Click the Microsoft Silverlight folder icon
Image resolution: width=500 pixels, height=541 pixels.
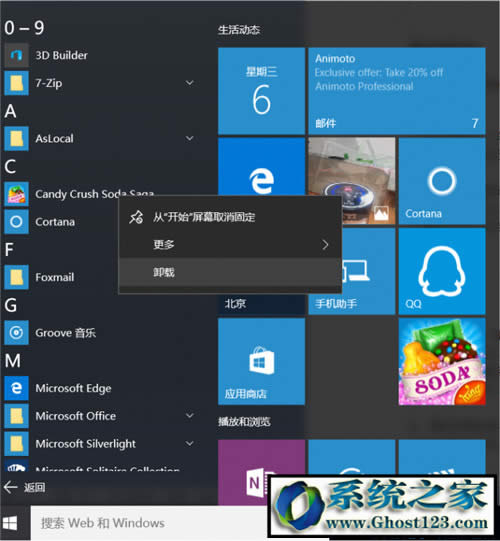click(16, 444)
